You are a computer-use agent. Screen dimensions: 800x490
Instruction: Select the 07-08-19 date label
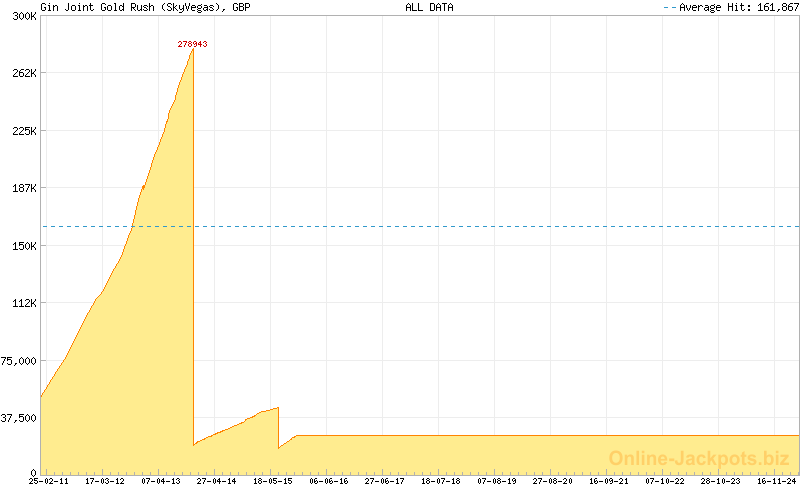point(496,481)
